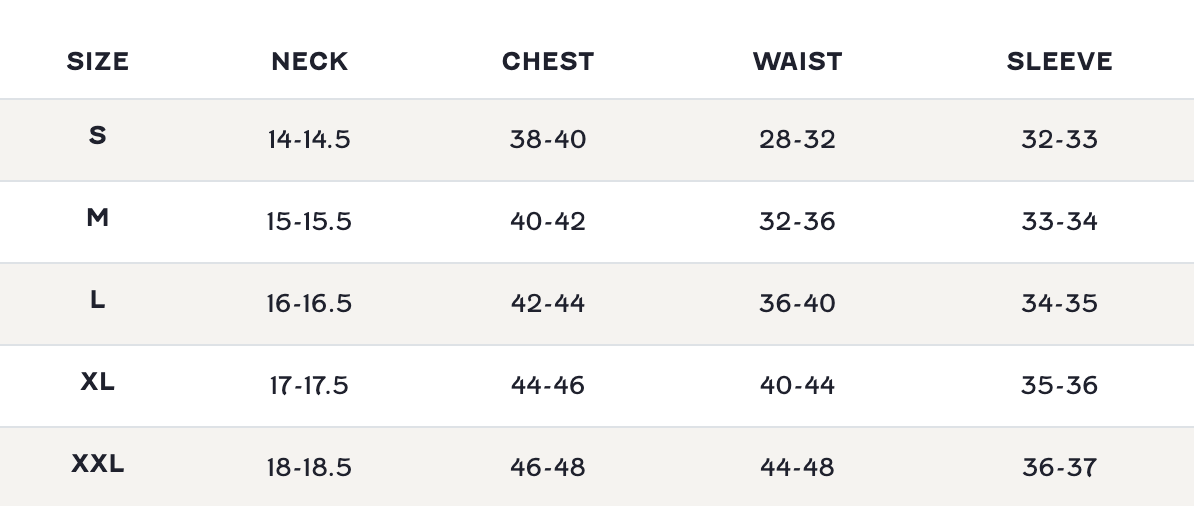Click the NECK column header
Image resolution: width=1194 pixels, height=506 pixels.
(x=310, y=61)
